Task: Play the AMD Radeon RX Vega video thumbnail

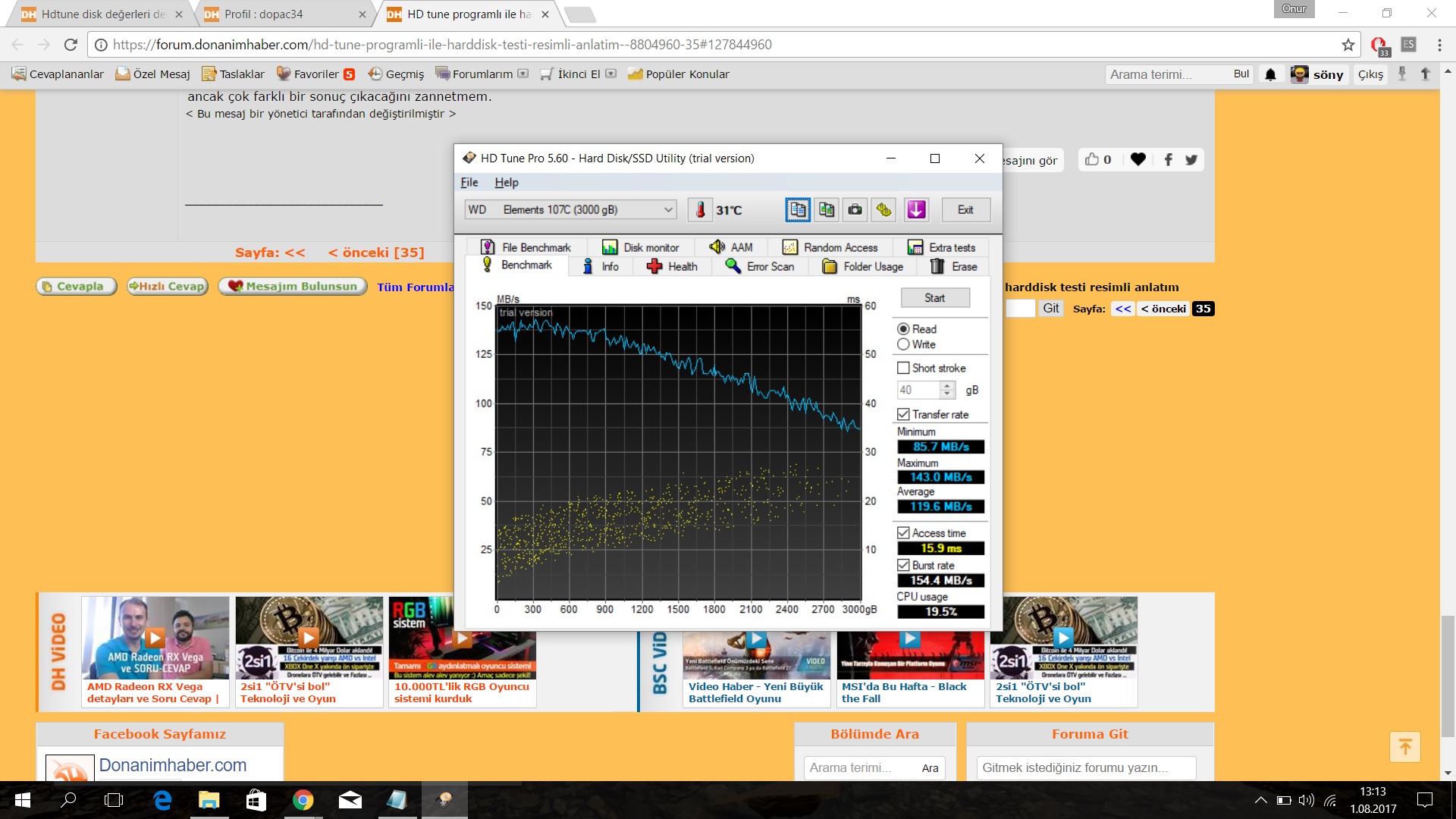Action: (x=155, y=638)
